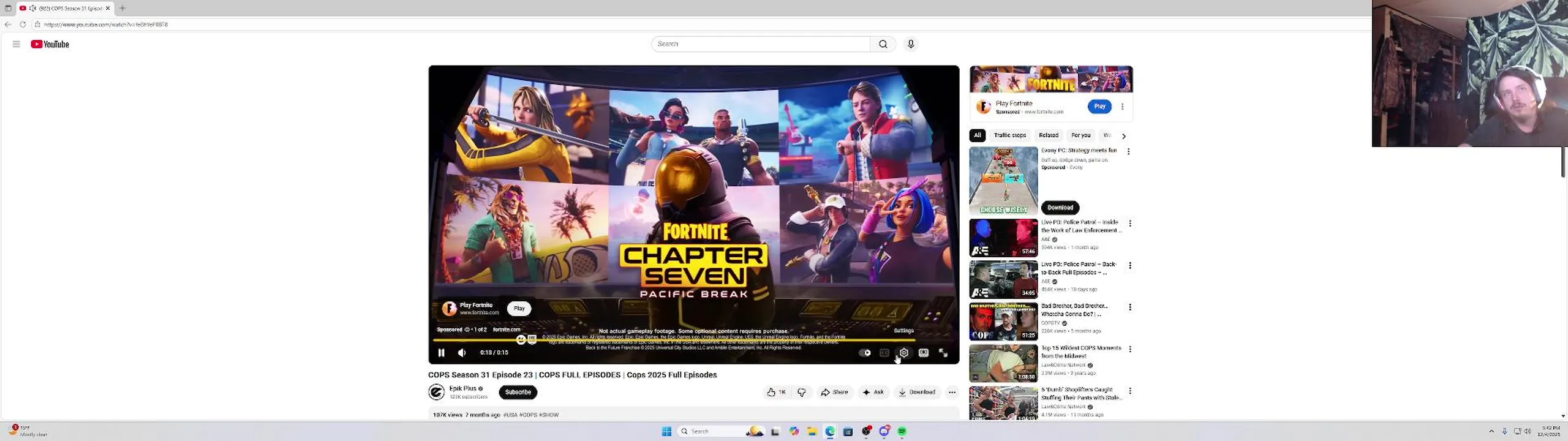Close the COPS Season 31 browser tab
This screenshot has height=441, width=1568.
(x=108, y=8)
